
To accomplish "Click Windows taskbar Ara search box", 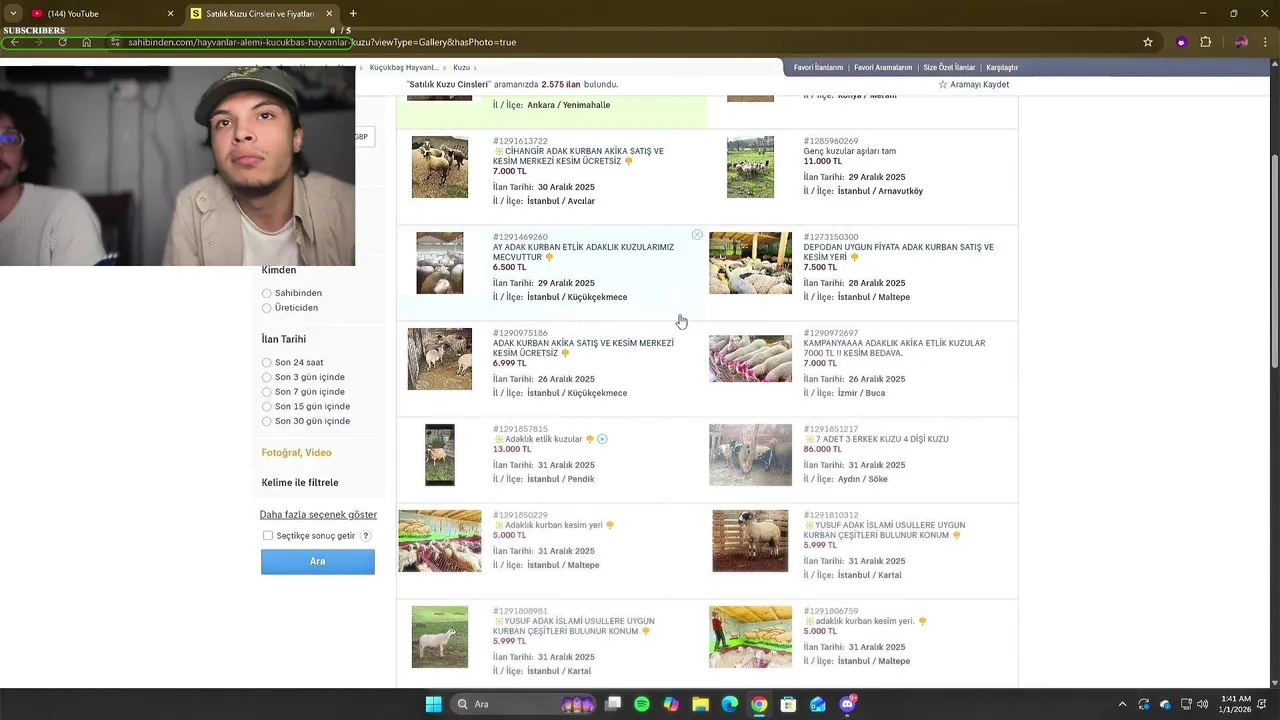I will click(x=525, y=704).
